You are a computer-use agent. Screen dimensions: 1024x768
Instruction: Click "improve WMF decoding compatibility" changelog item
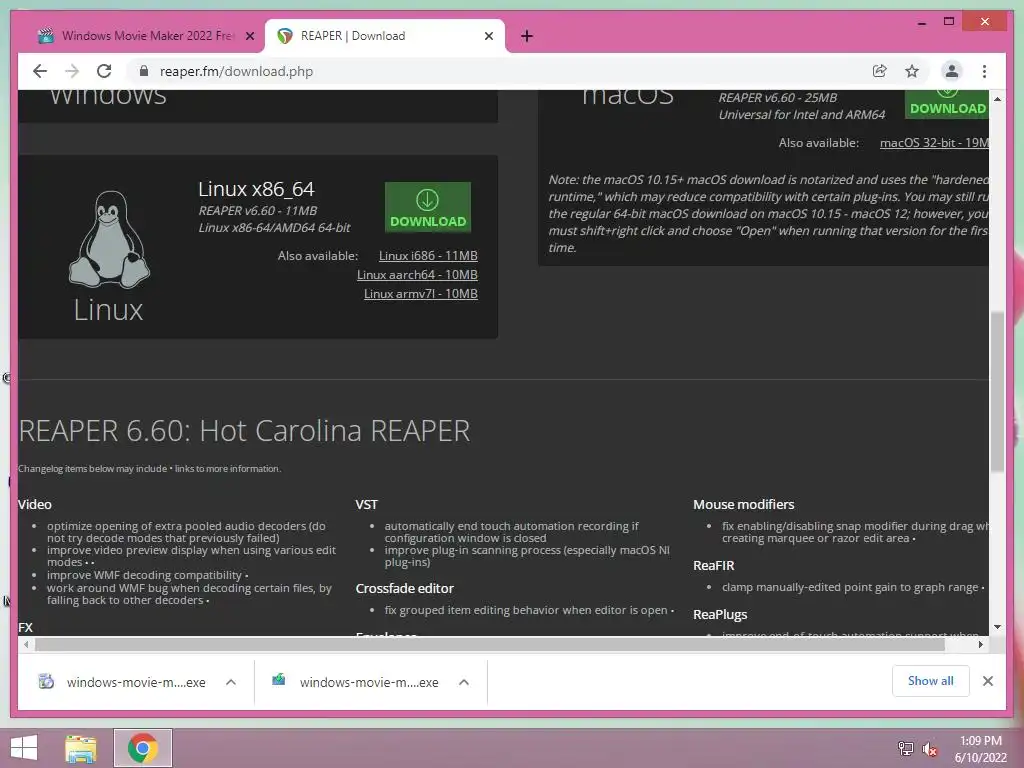pos(144,575)
